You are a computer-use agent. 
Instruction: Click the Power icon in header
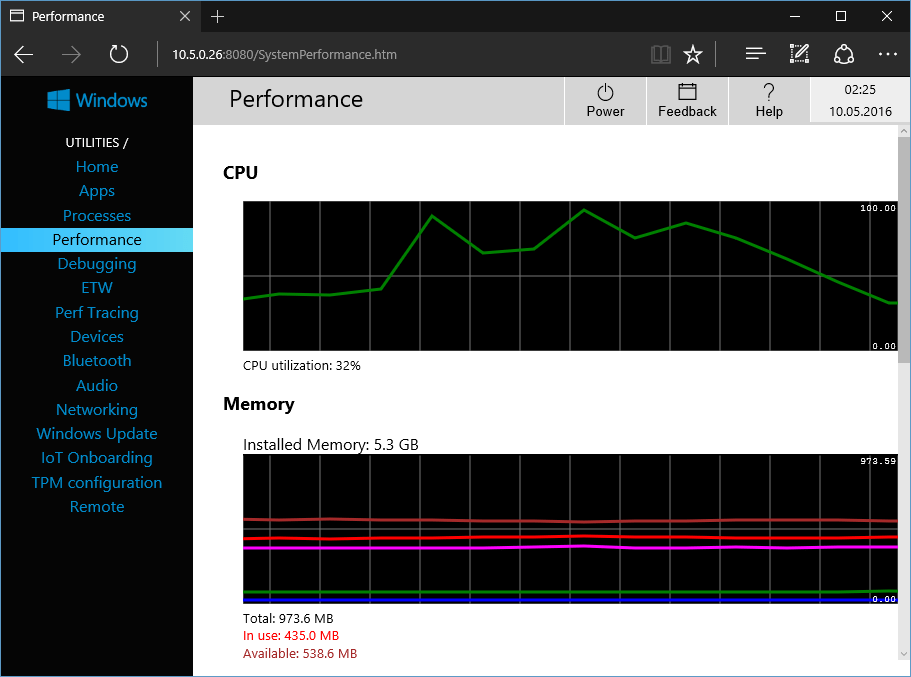tap(605, 92)
